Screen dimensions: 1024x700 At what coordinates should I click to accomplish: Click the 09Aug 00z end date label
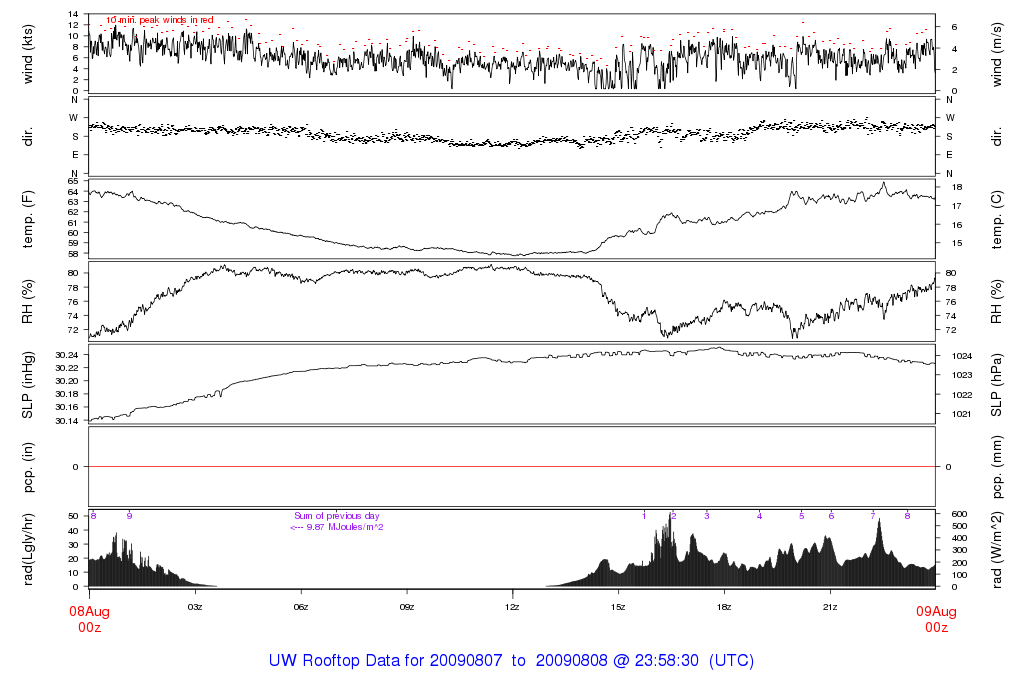(x=935, y=619)
